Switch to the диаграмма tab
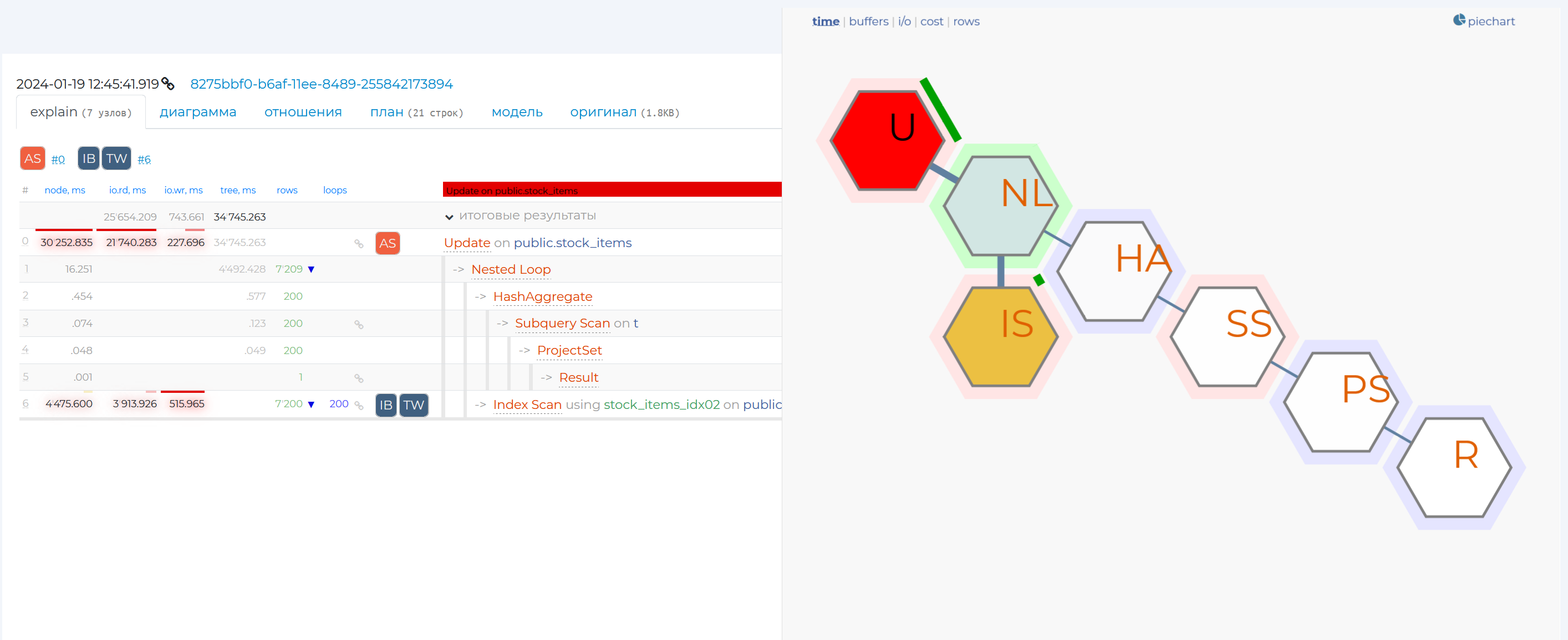This screenshot has height=640, width=1568. [x=197, y=112]
